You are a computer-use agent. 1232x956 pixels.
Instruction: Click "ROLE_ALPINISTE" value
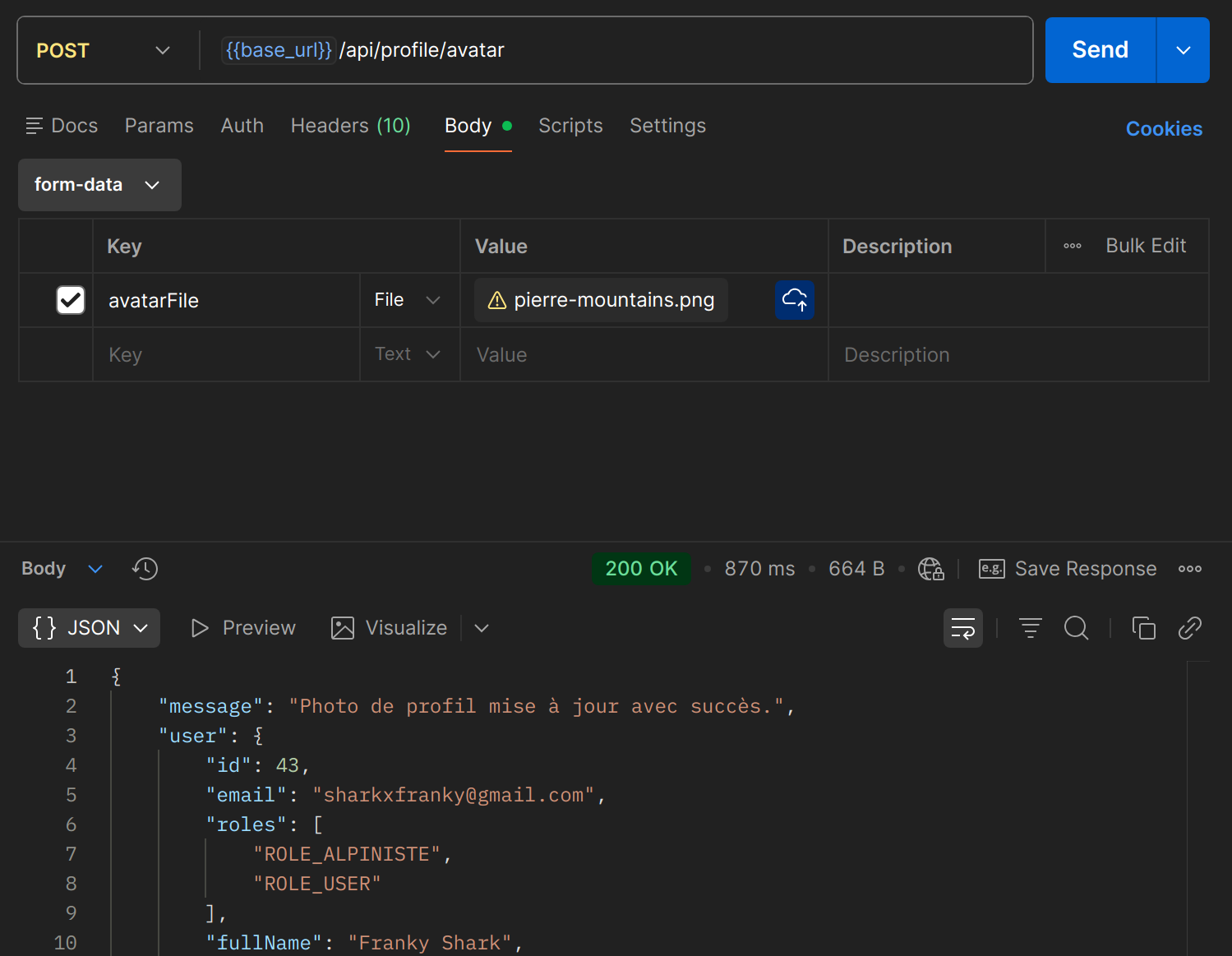tap(347, 854)
